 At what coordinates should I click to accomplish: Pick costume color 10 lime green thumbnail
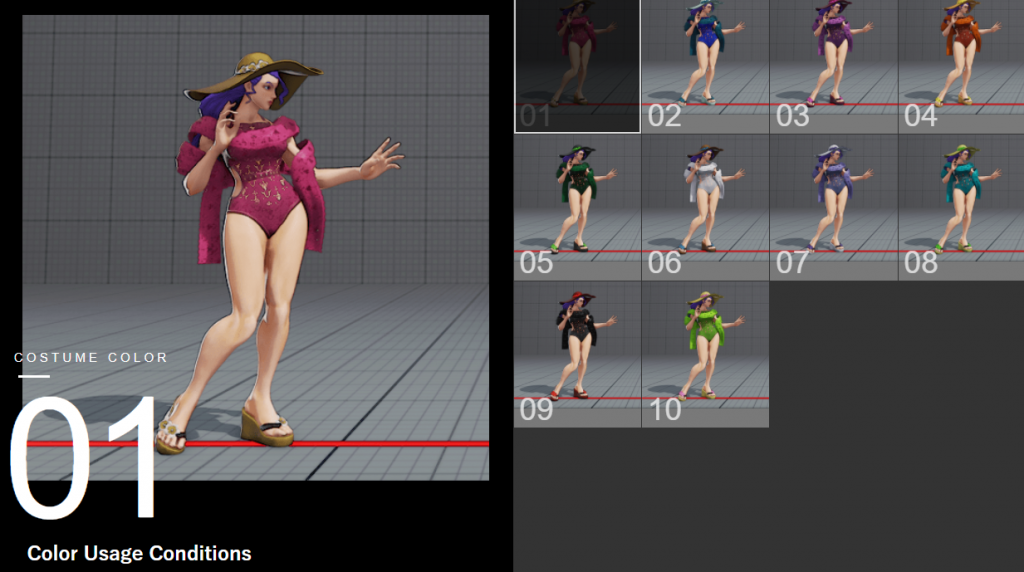705,355
